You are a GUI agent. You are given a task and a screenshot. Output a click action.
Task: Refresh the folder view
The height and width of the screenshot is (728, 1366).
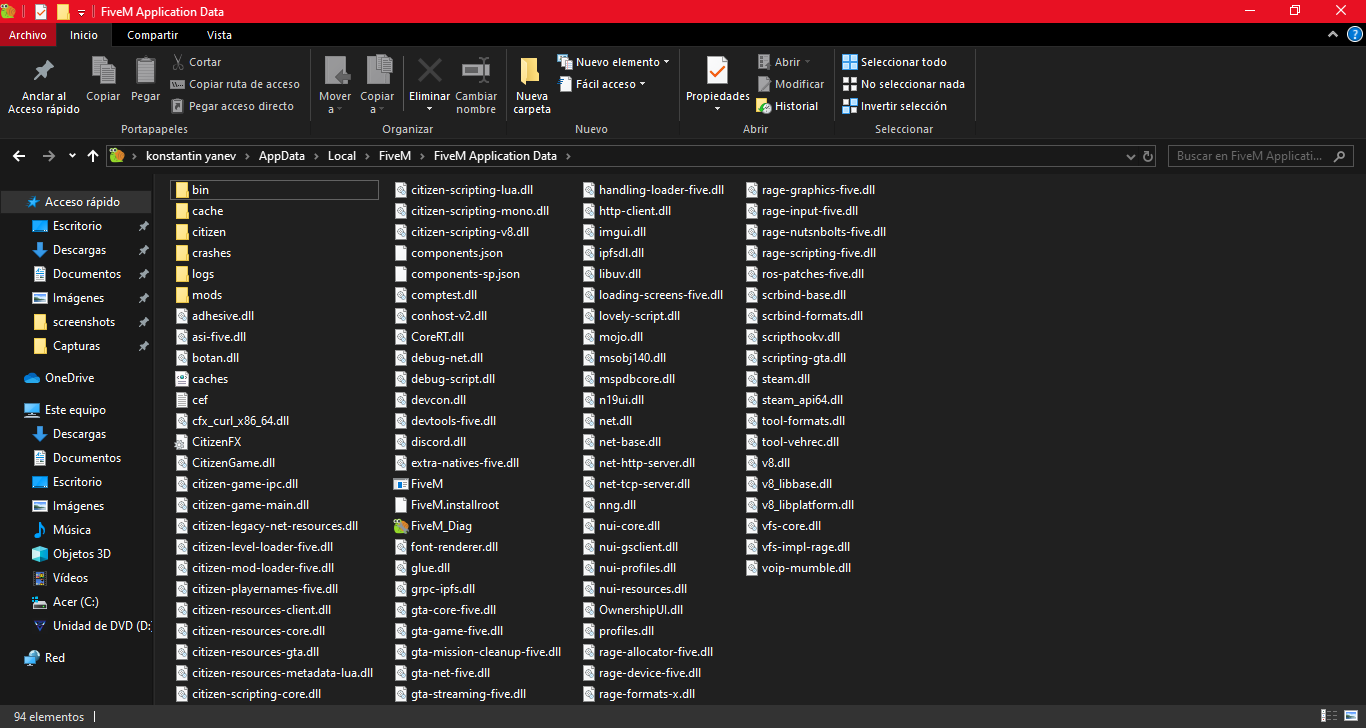tap(1148, 156)
